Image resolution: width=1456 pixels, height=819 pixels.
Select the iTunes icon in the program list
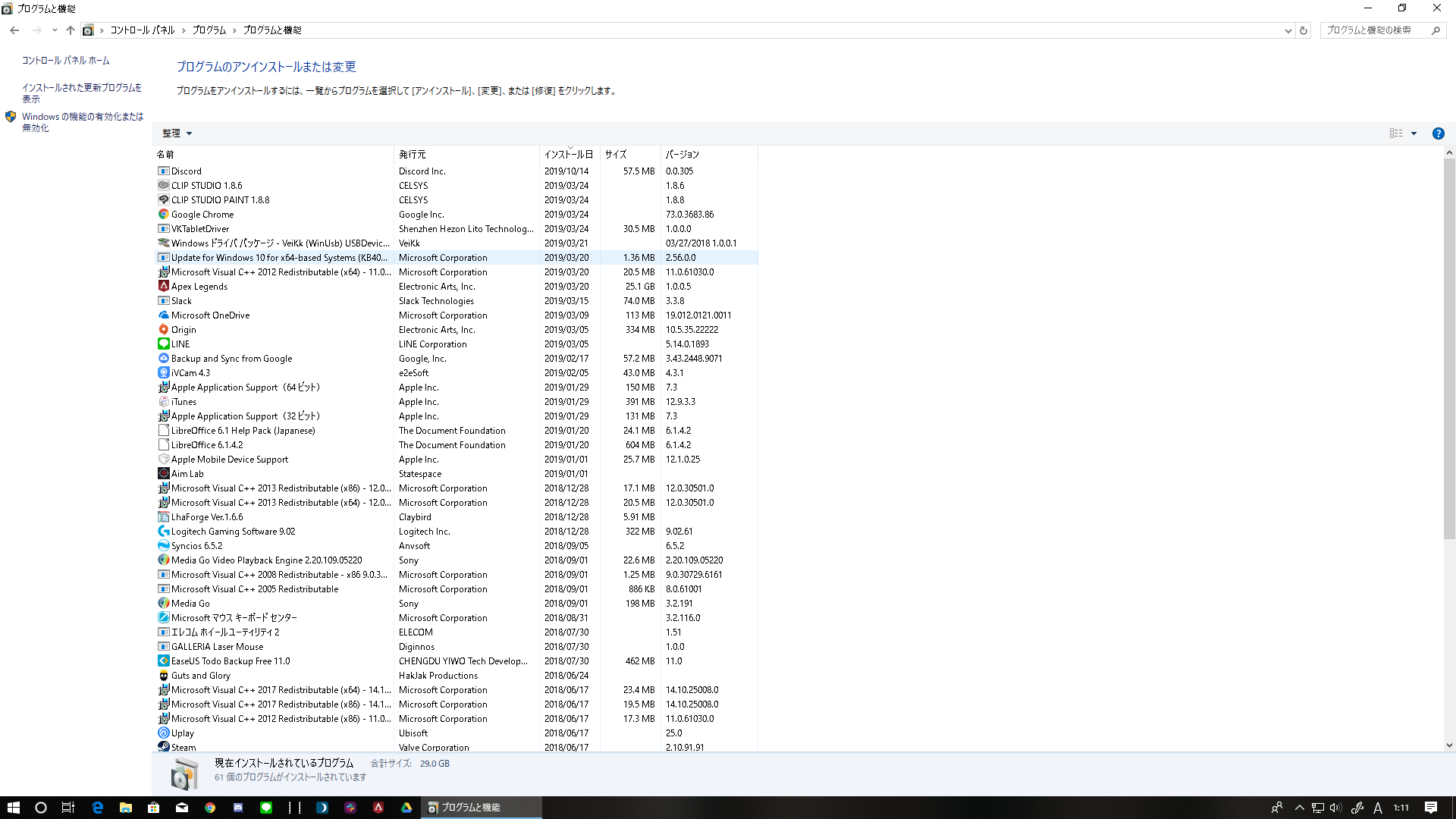(x=163, y=402)
